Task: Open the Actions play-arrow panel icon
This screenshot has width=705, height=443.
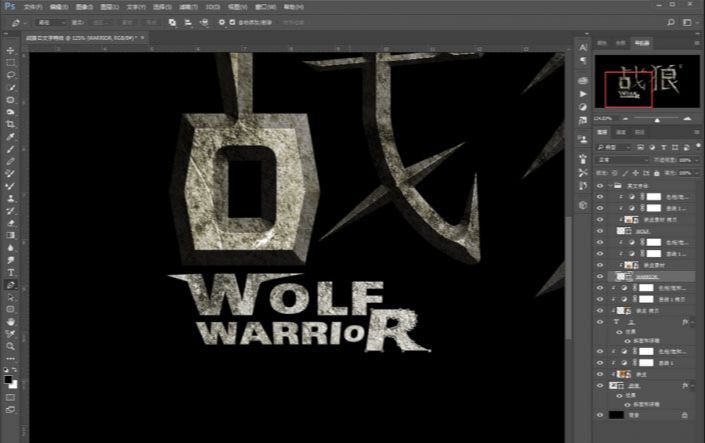Action: (583, 94)
